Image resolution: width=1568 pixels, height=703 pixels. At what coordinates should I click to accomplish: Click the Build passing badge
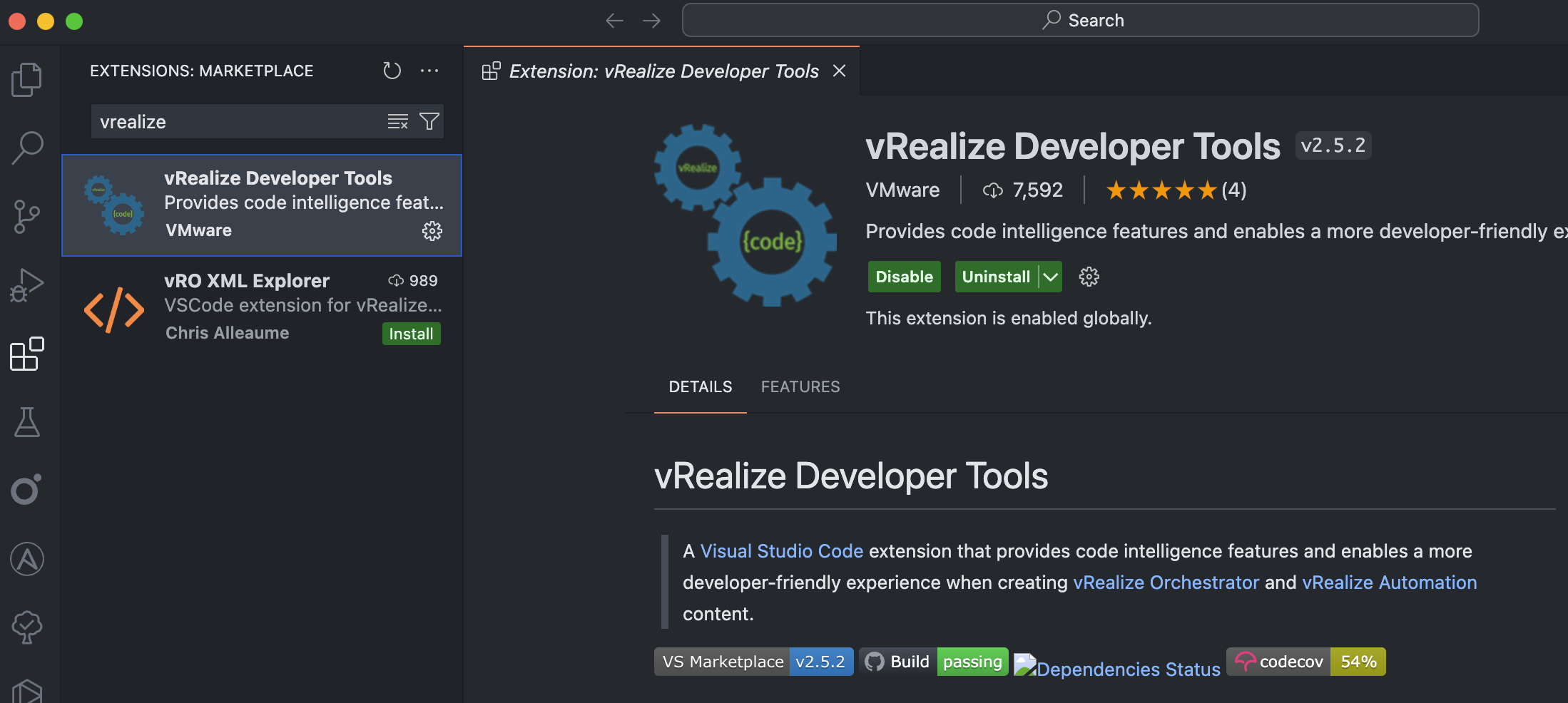tap(934, 662)
